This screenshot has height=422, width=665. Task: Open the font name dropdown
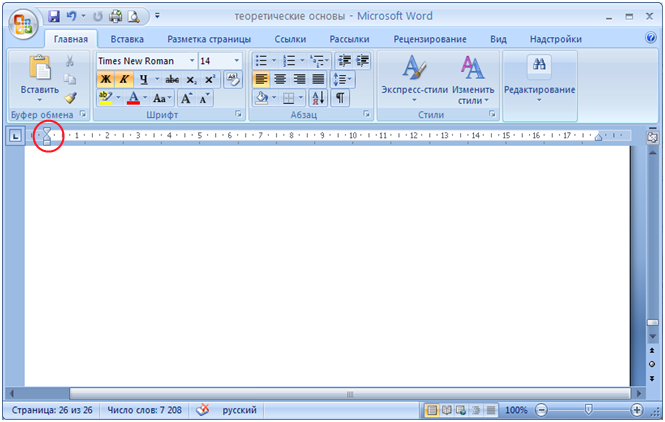pyautogui.click(x=192, y=61)
